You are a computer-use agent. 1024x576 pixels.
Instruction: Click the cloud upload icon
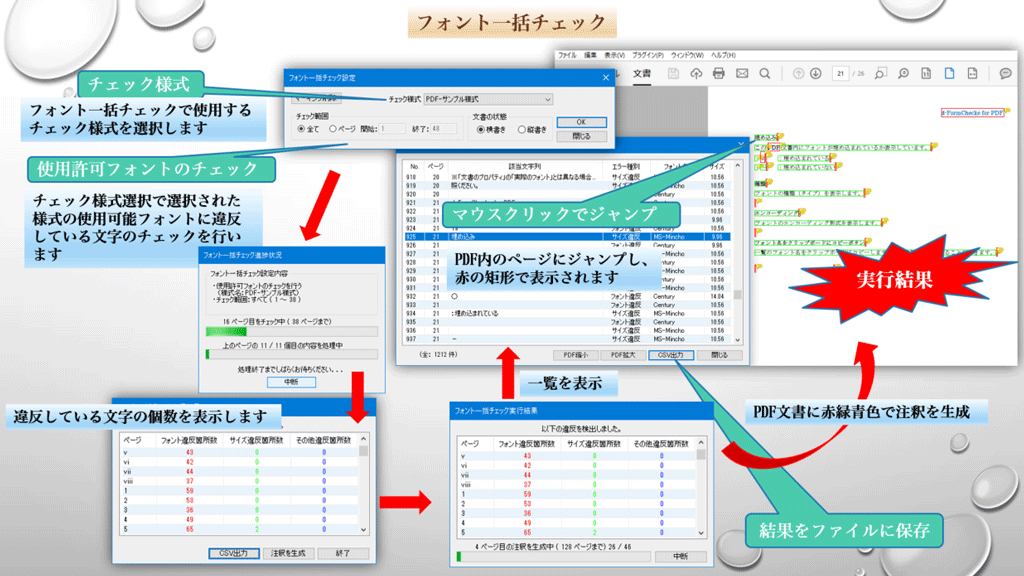point(696,74)
